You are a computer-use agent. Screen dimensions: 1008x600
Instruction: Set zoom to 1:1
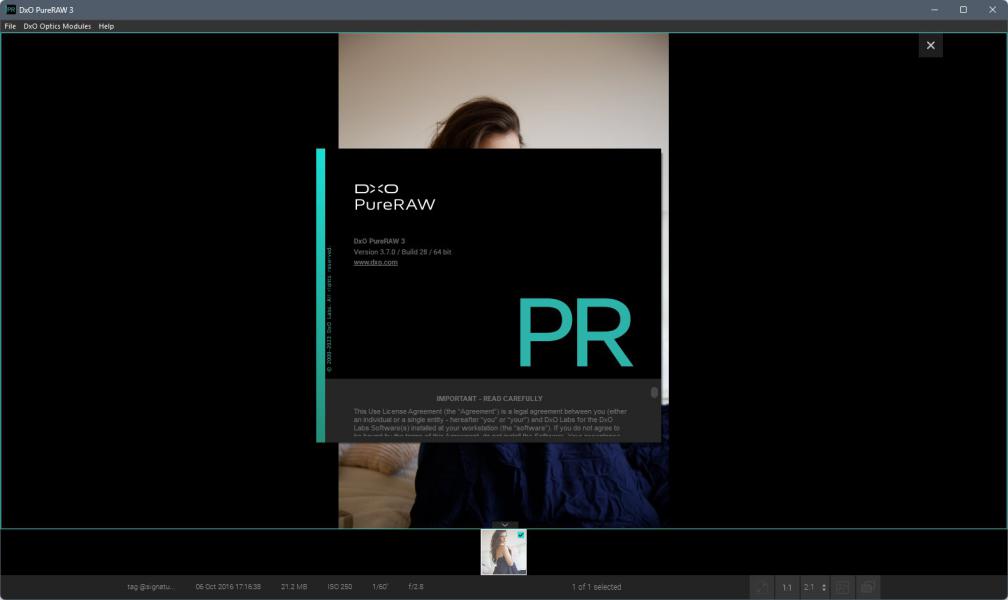pos(787,587)
